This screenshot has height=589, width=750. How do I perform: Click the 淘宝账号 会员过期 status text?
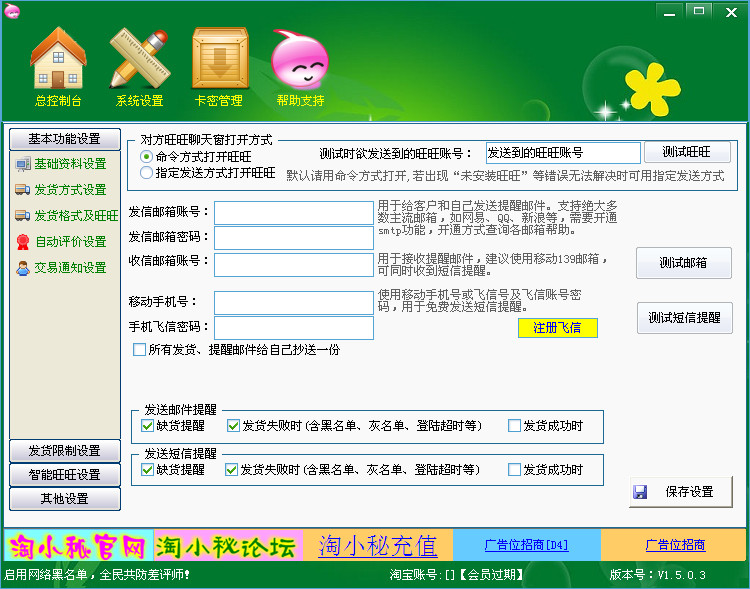point(456,575)
